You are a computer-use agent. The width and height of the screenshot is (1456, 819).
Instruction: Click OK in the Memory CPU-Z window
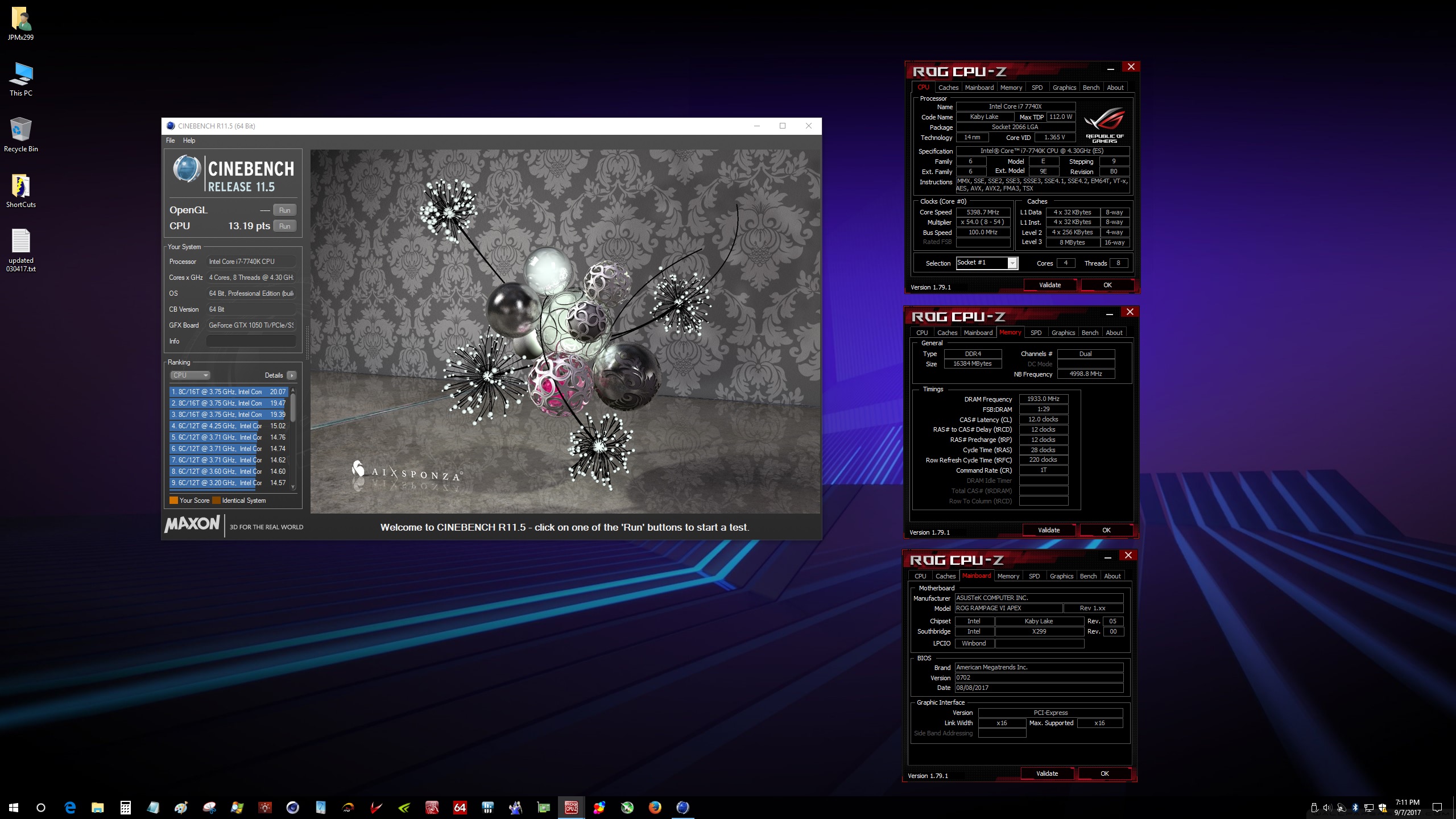[x=1106, y=530]
